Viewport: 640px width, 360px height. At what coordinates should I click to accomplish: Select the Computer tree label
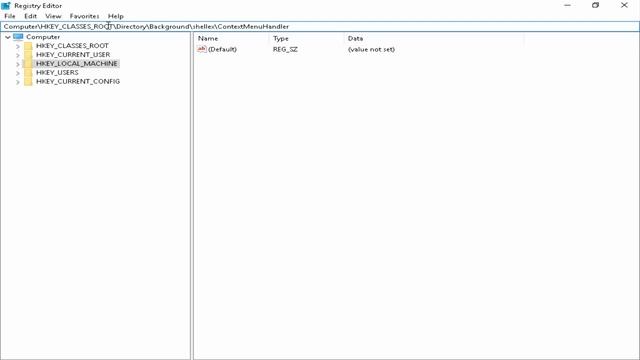[43, 37]
